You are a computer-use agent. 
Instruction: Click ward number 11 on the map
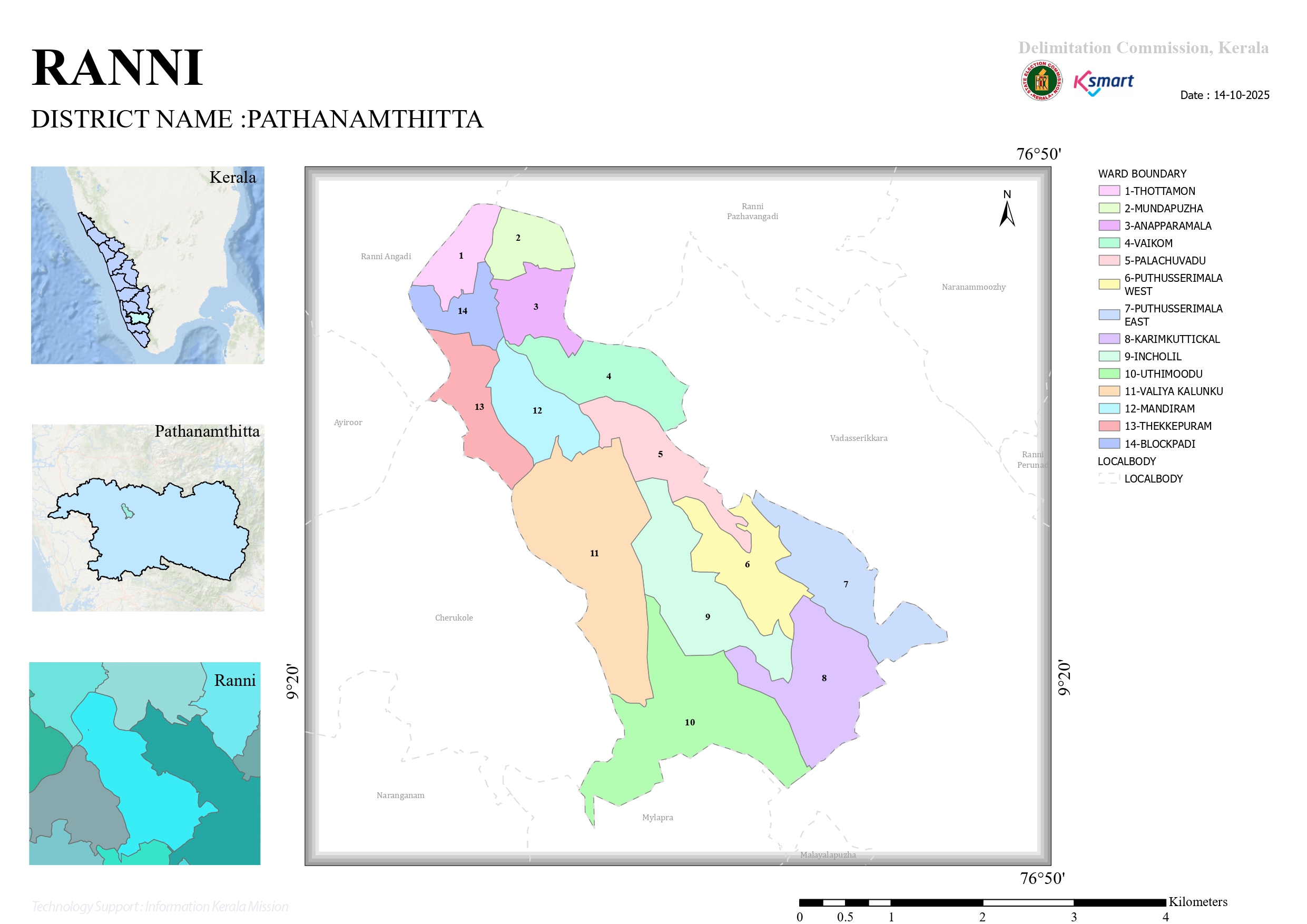point(594,553)
